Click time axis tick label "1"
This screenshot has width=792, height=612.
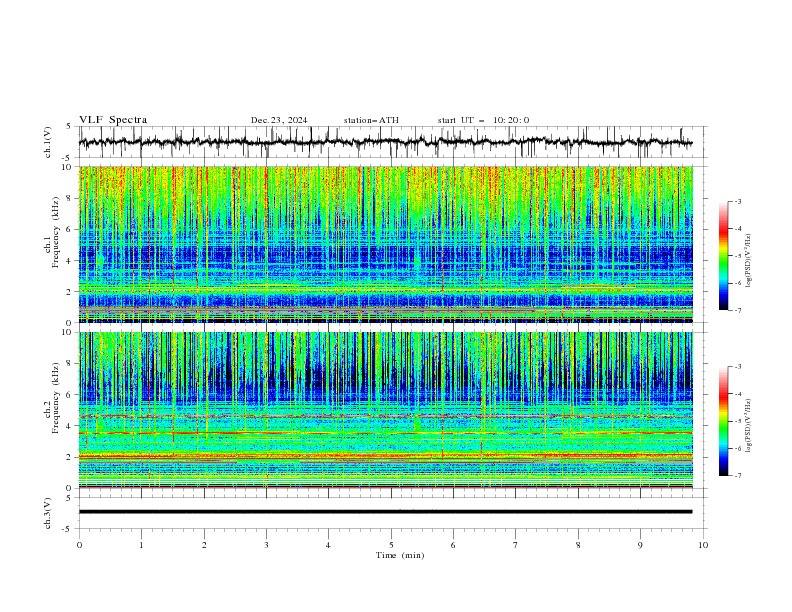click(x=141, y=545)
